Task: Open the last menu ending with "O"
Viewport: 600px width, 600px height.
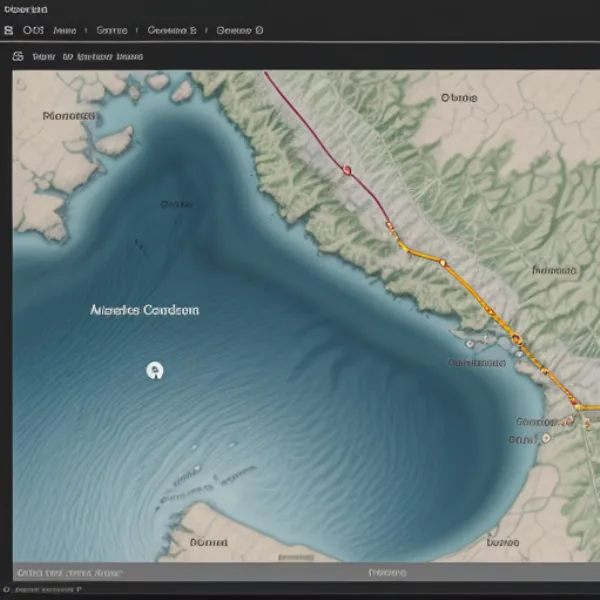Action: tap(240, 30)
